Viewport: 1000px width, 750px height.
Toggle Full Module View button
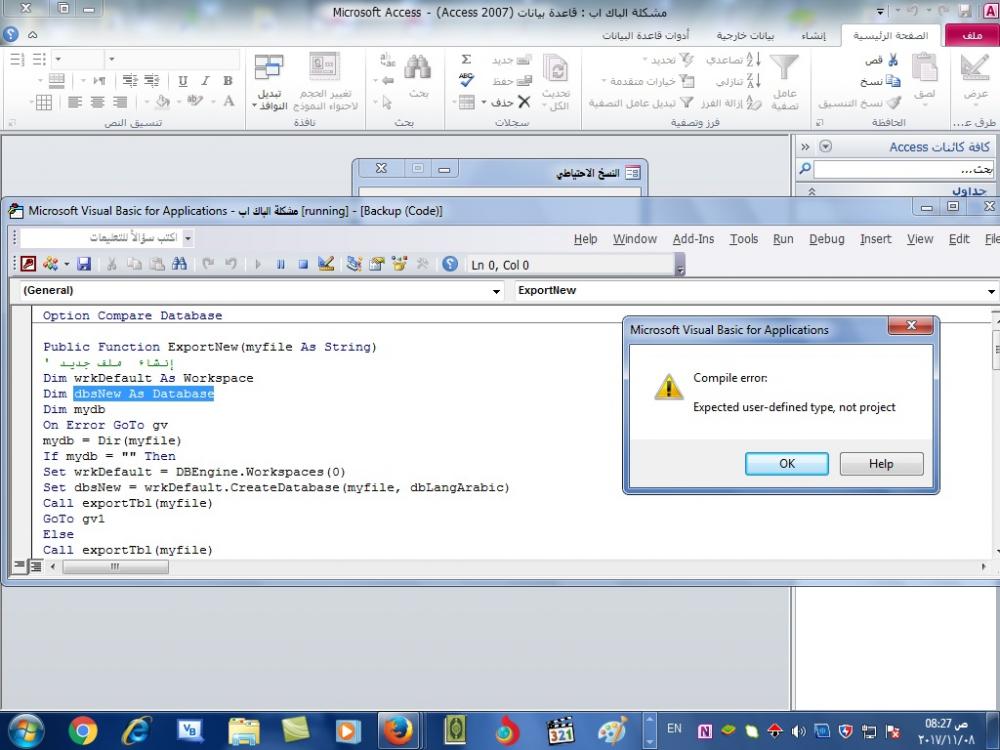[36, 567]
